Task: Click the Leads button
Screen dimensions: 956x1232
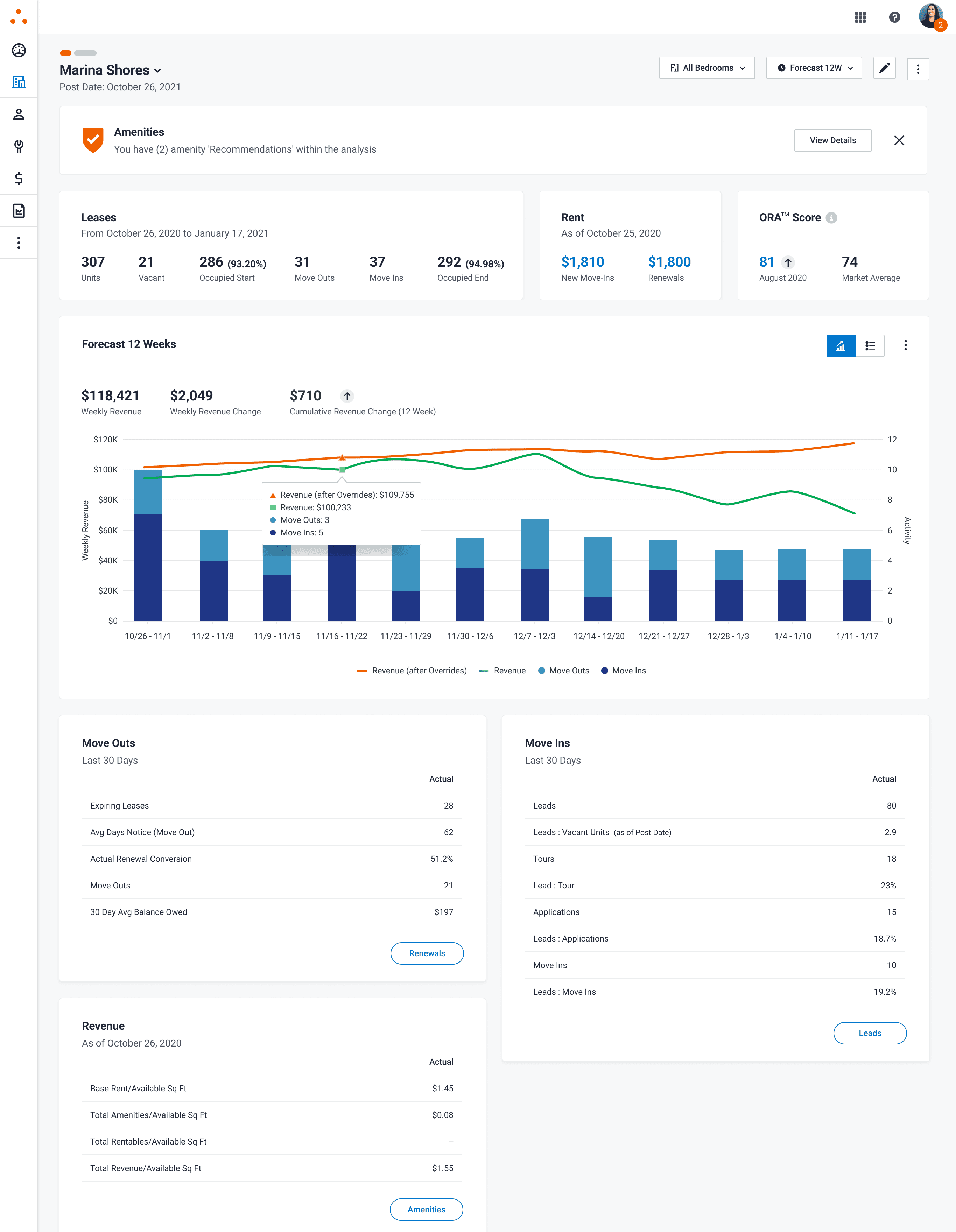Action: [x=870, y=1034]
